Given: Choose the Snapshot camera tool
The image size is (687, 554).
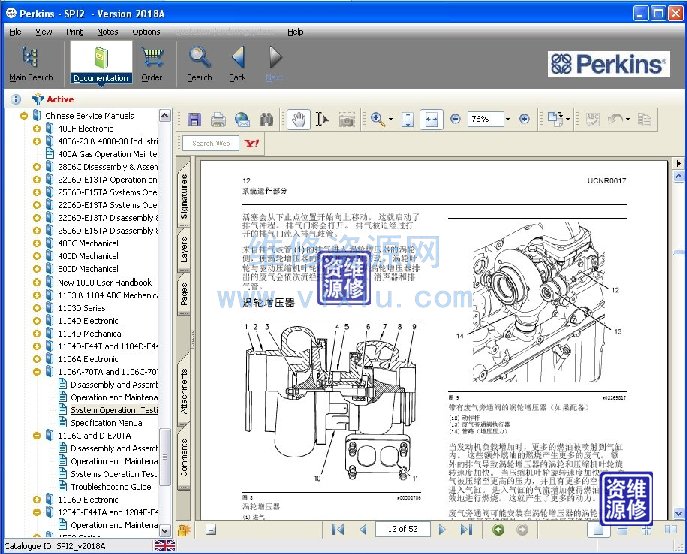Looking at the screenshot, I should click(x=347, y=119).
